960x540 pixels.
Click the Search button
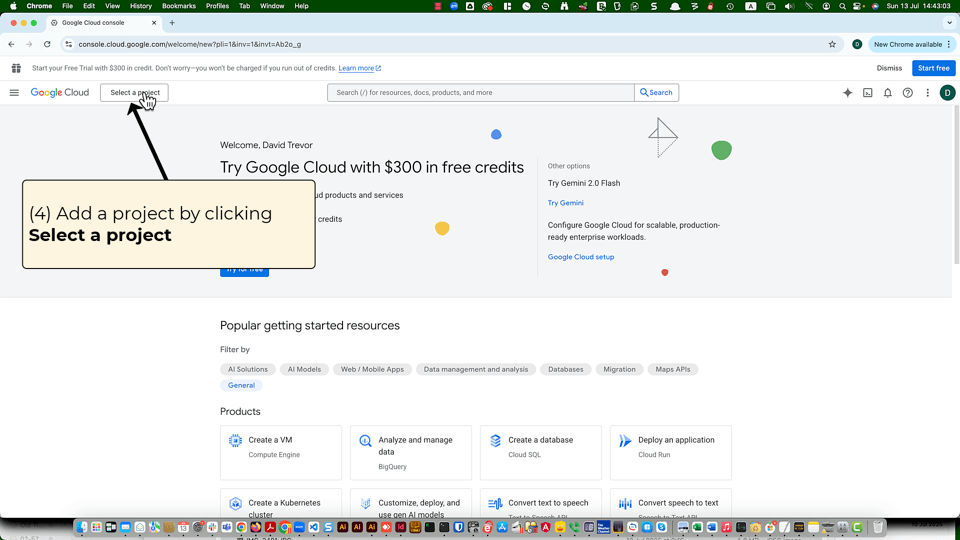pyautogui.click(x=656, y=92)
